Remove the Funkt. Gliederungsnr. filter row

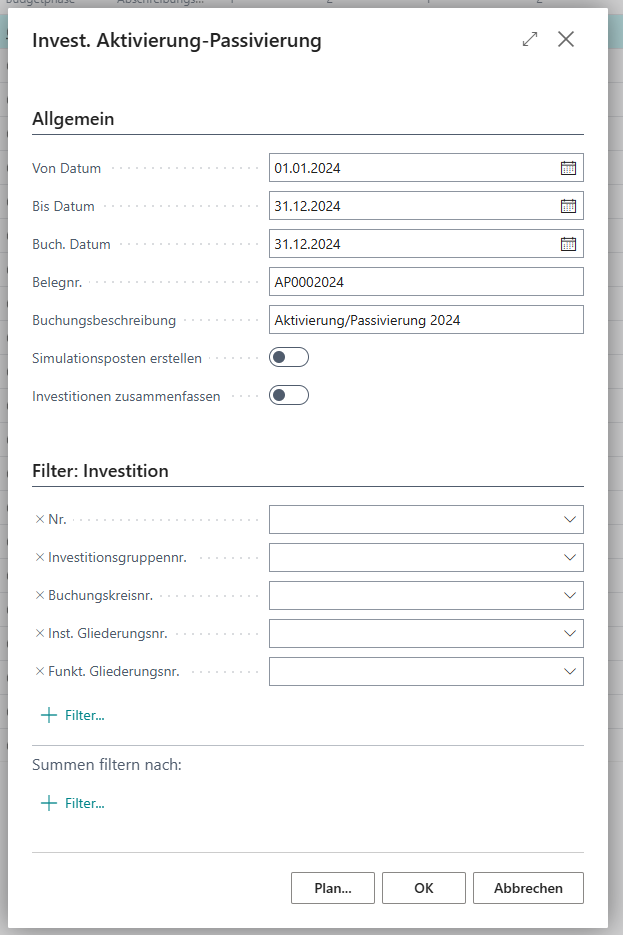click(x=40, y=671)
